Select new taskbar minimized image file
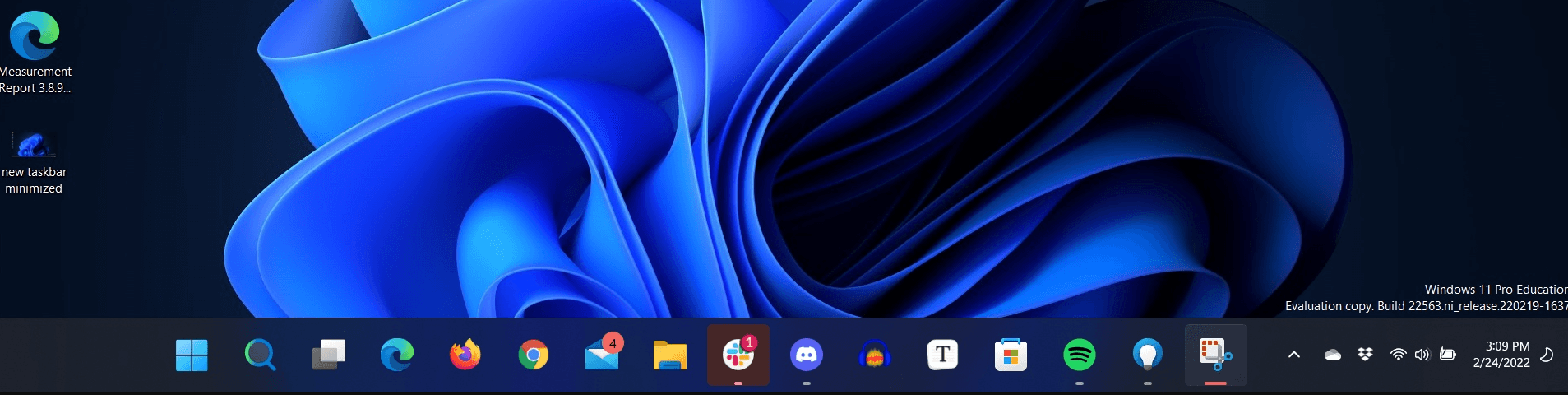This screenshot has width=1568, height=395. click(x=34, y=162)
